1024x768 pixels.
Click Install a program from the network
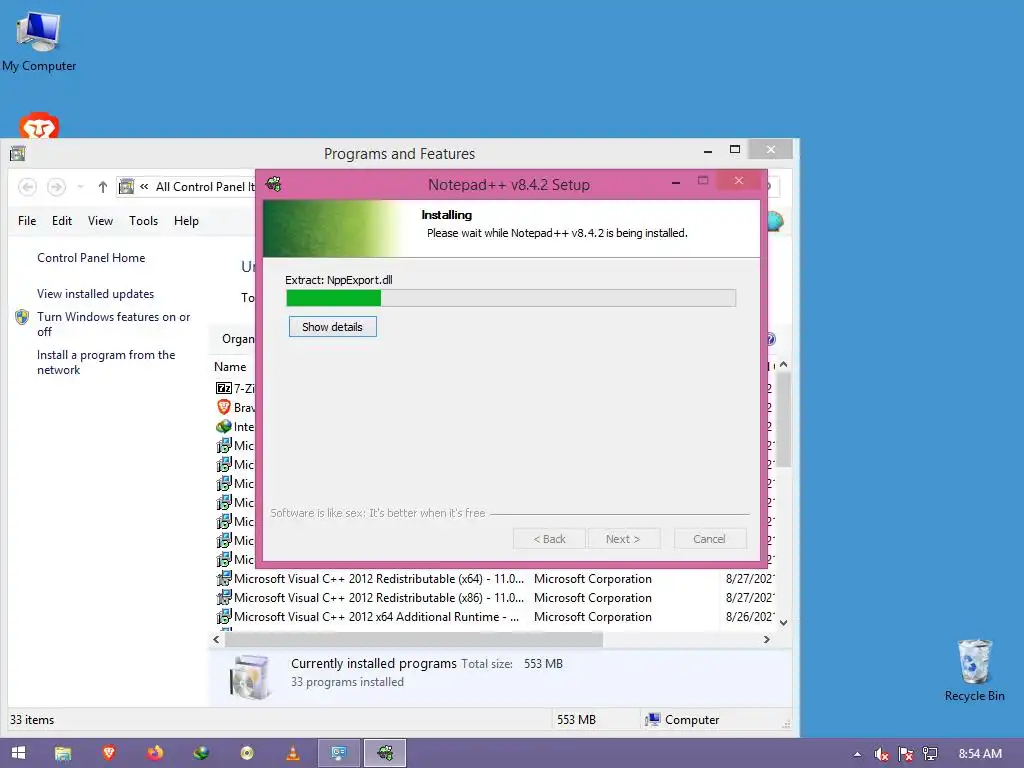pos(106,362)
